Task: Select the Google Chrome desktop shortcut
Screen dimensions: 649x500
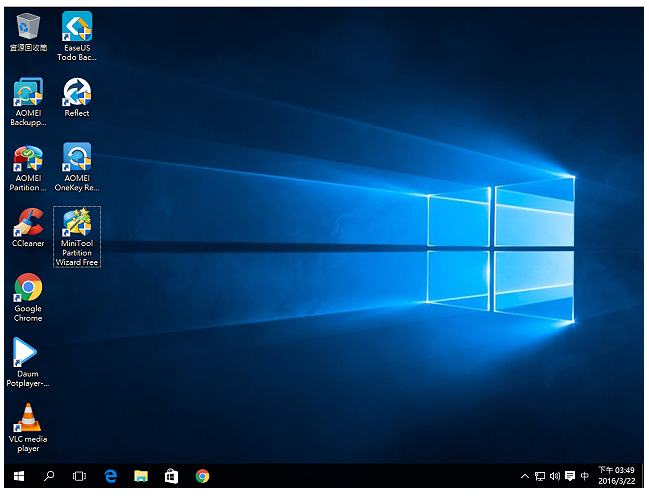Action: pyautogui.click(x=28, y=297)
